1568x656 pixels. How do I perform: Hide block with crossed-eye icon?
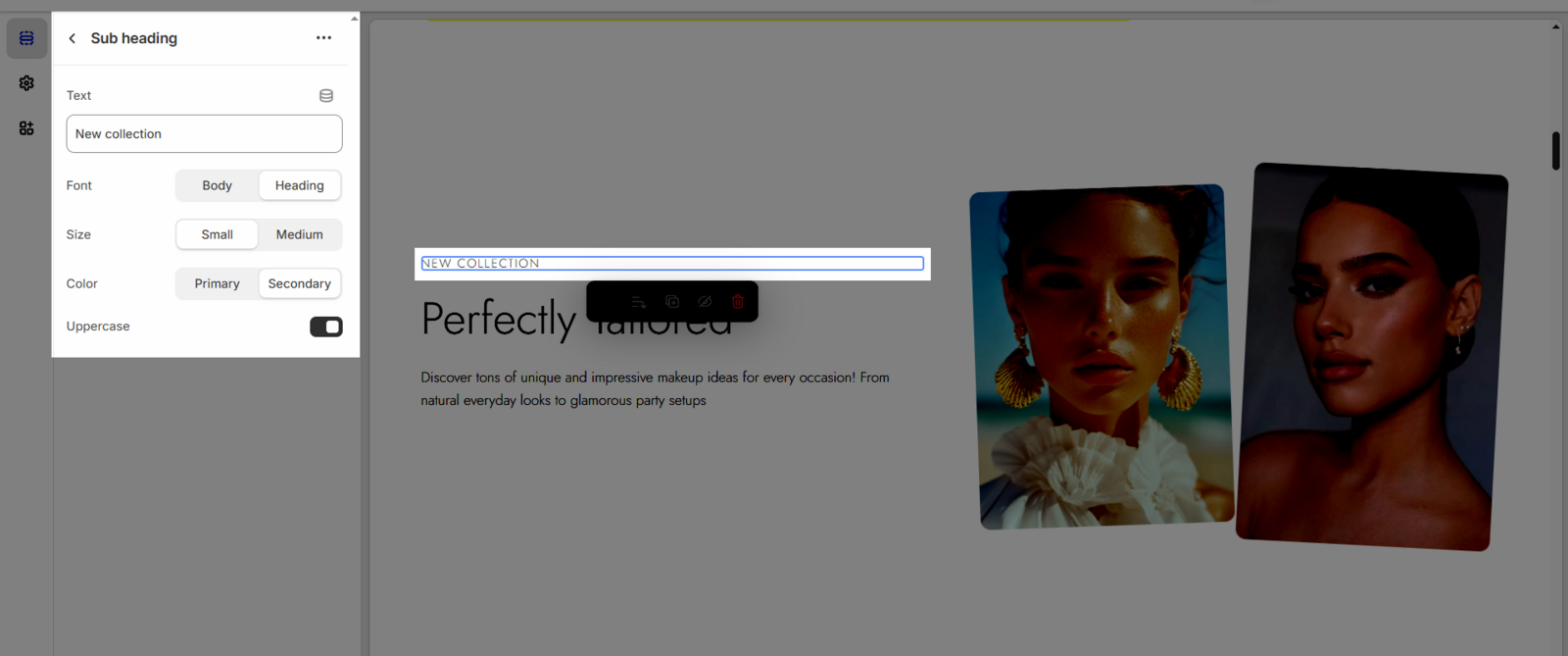pyautogui.click(x=705, y=302)
